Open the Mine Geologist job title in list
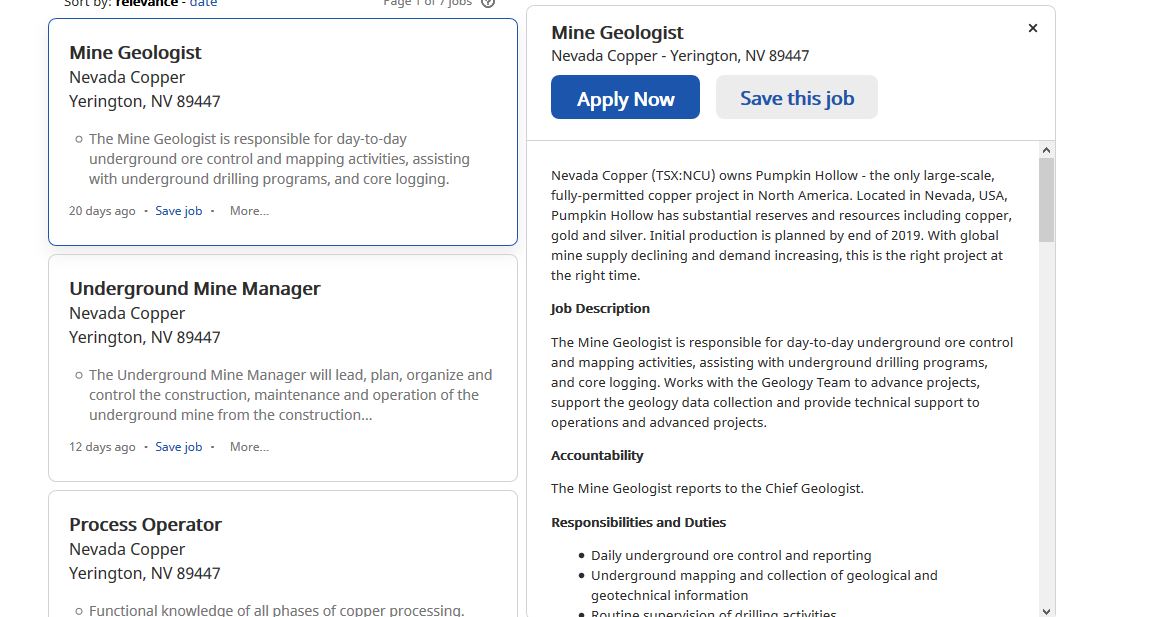The image size is (1165, 617). click(135, 53)
